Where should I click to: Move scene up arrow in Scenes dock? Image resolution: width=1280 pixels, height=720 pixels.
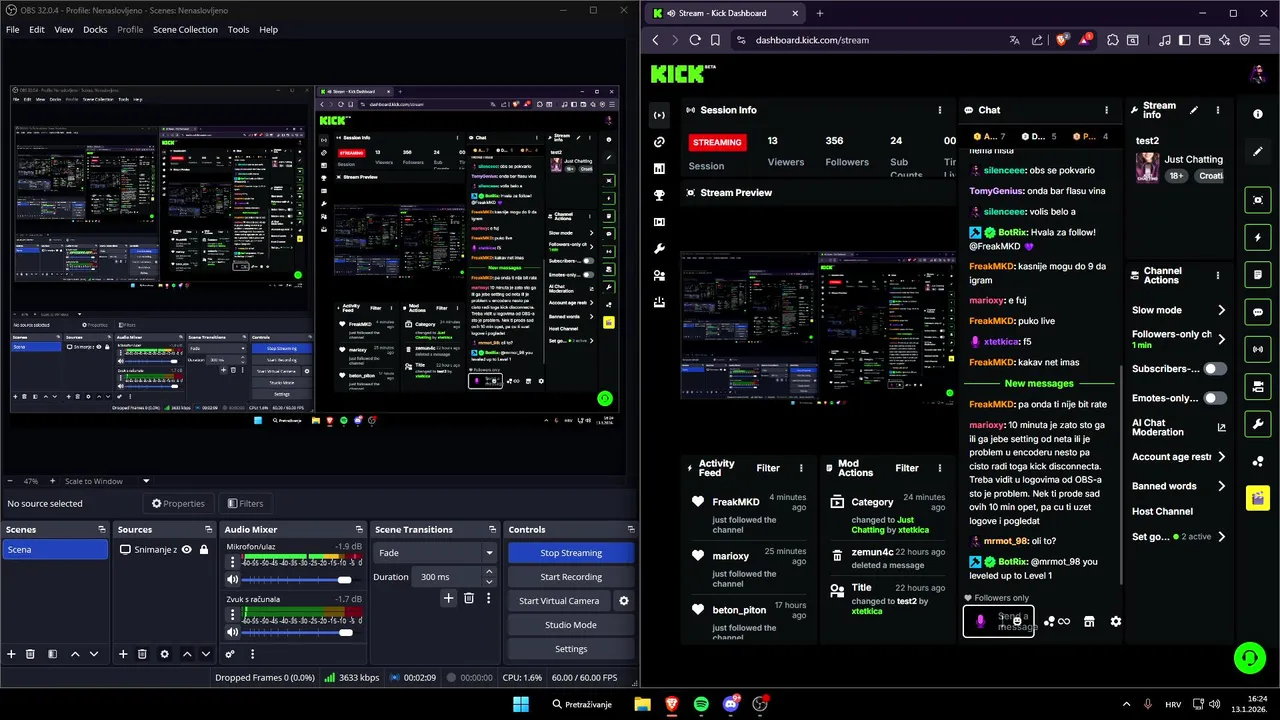(75, 654)
